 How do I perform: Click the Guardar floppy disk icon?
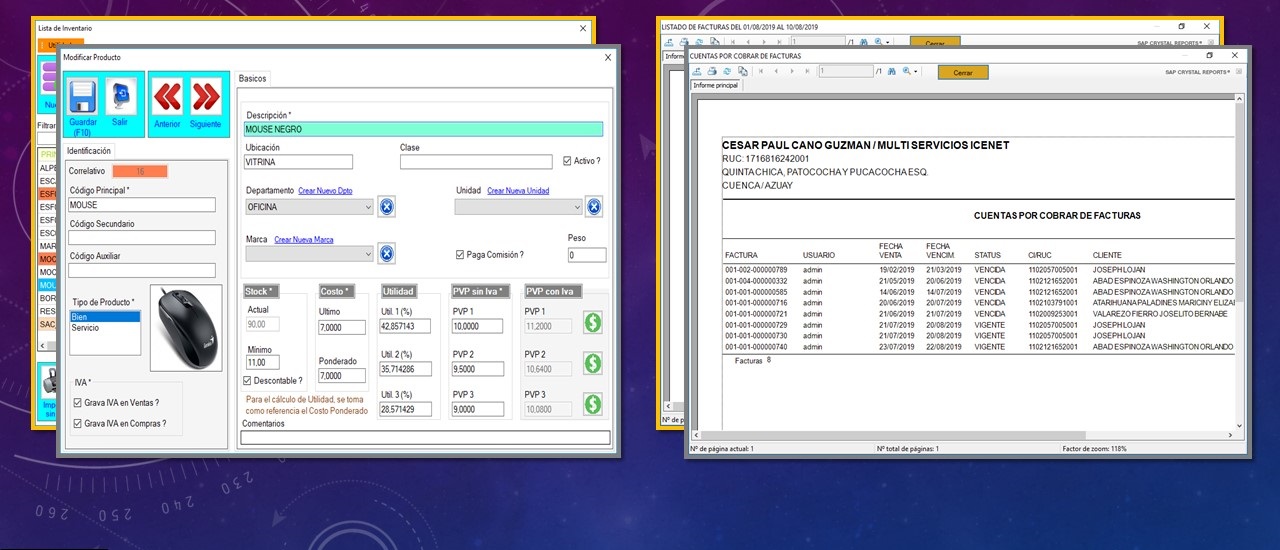pyautogui.click(x=82, y=98)
